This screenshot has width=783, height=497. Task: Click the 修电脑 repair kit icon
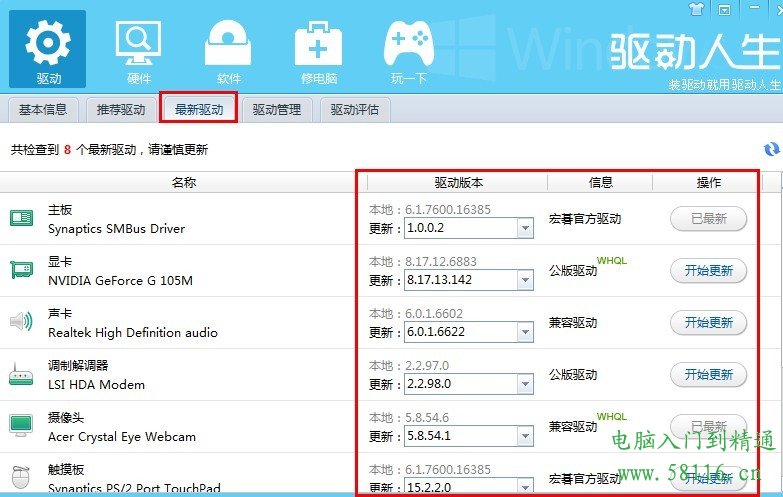pyautogui.click(x=318, y=46)
